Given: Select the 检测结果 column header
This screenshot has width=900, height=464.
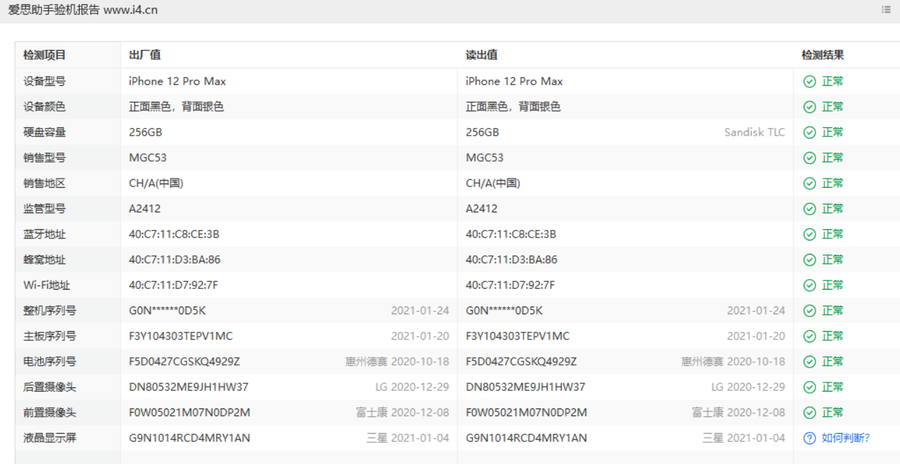Looking at the screenshot, I should click(823, 55).
